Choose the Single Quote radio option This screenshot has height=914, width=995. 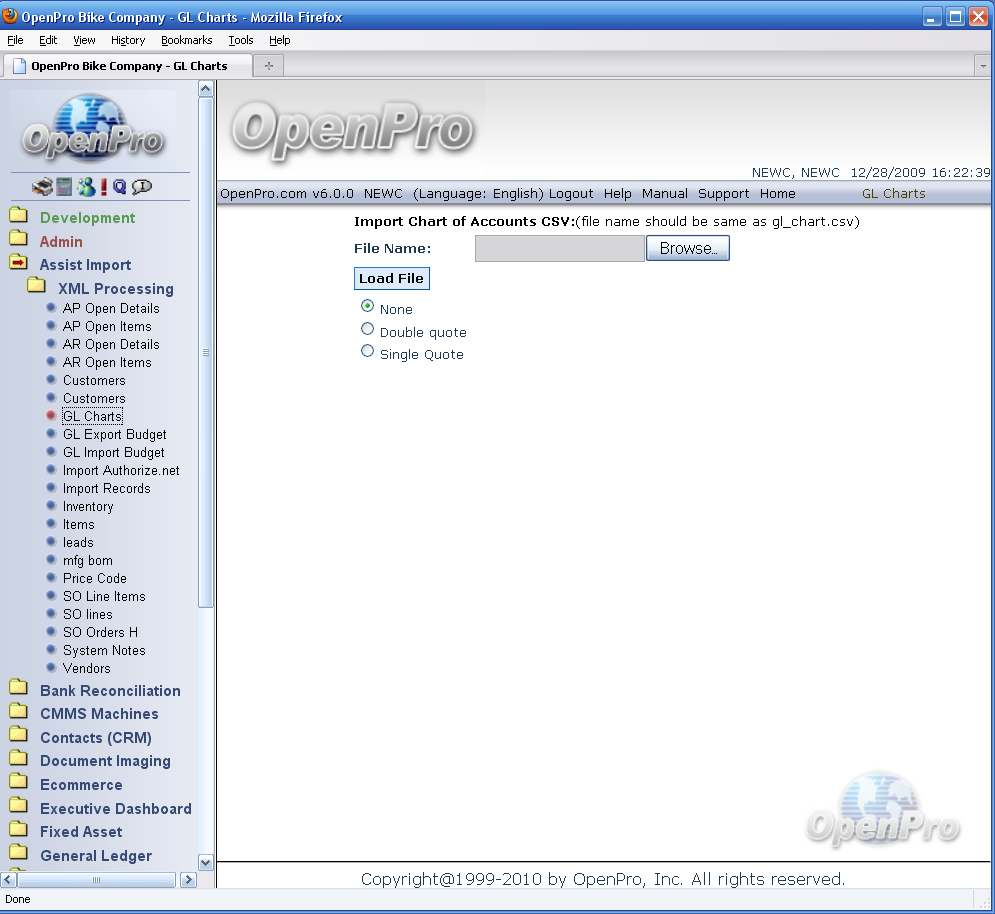367,351
